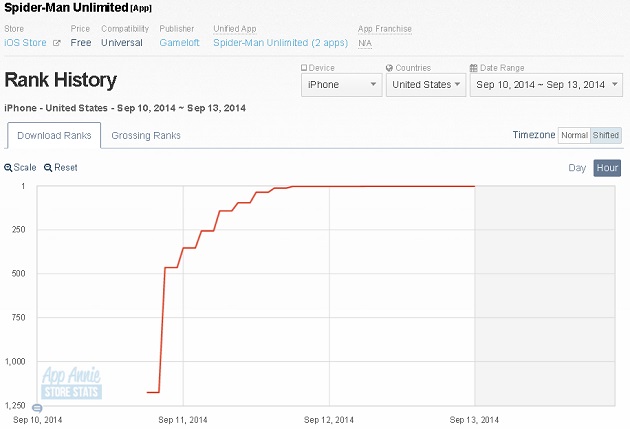Click the 1,000 rank axis value
Screen dimensions: 630x429
(x=15, y=362)
